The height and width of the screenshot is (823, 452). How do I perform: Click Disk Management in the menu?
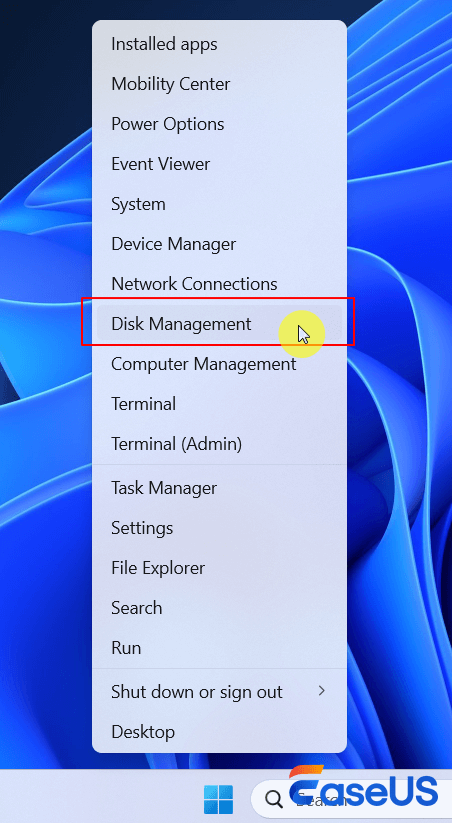click(x=219, y=324)
